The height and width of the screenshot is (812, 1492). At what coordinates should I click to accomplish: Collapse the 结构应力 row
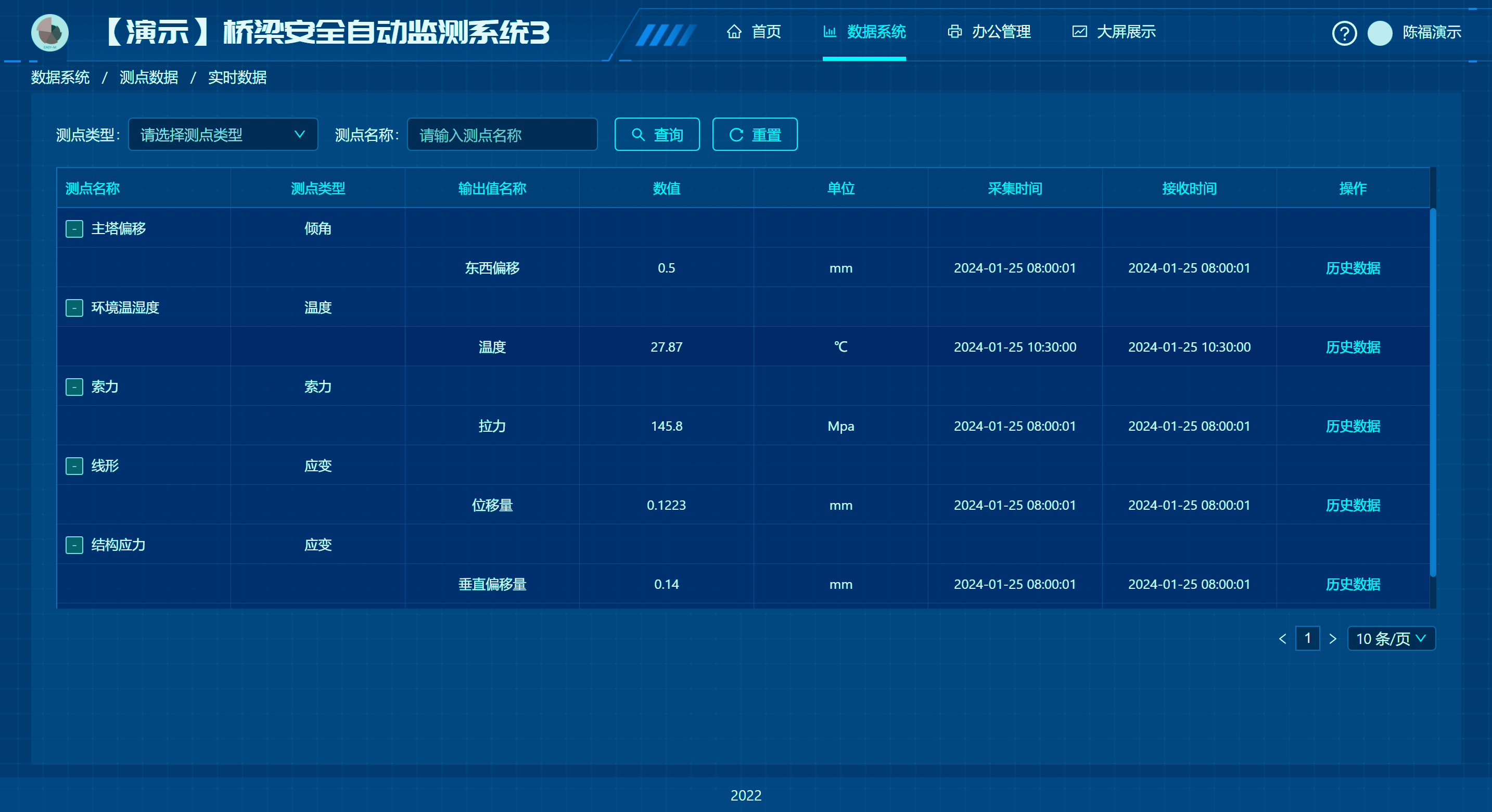pyautogui.click(x=74, y=545)
